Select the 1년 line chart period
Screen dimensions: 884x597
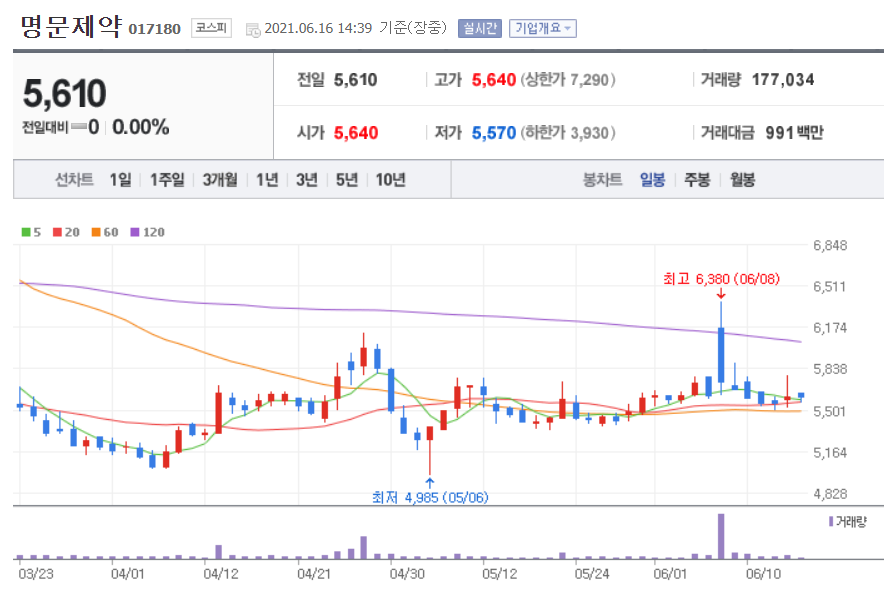(x=267, y=180)
